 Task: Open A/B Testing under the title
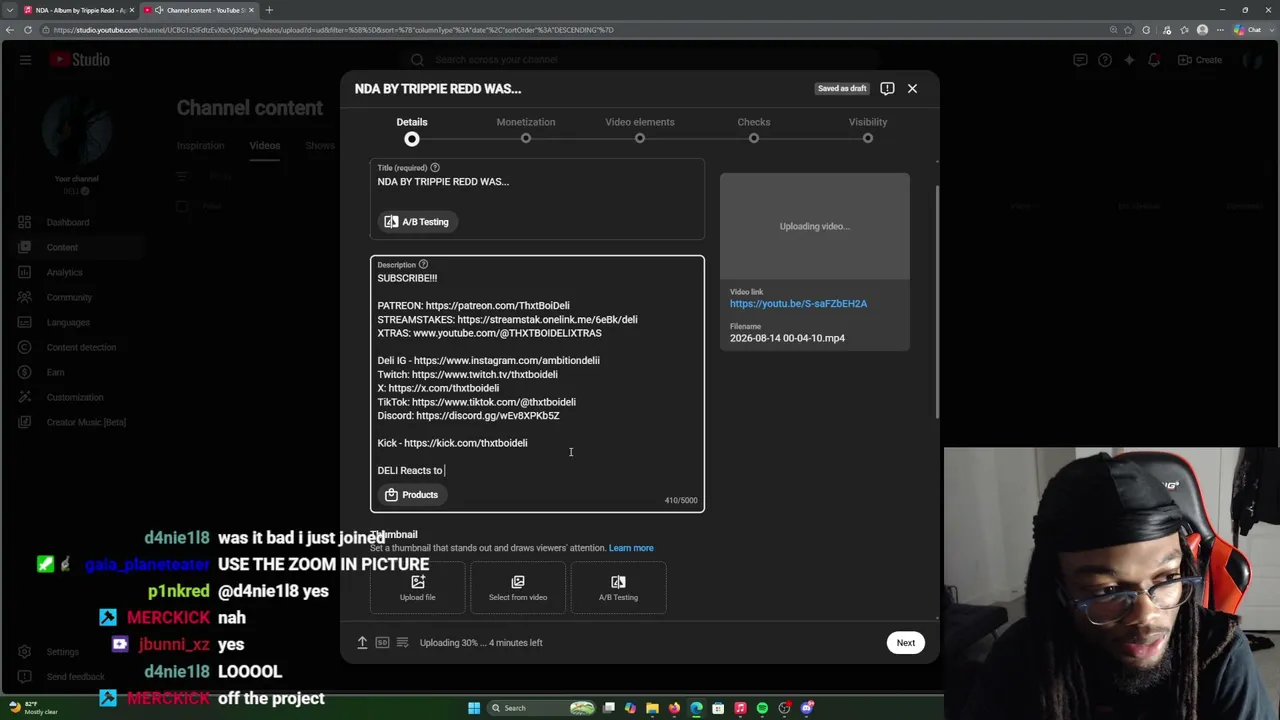point(417,222)
